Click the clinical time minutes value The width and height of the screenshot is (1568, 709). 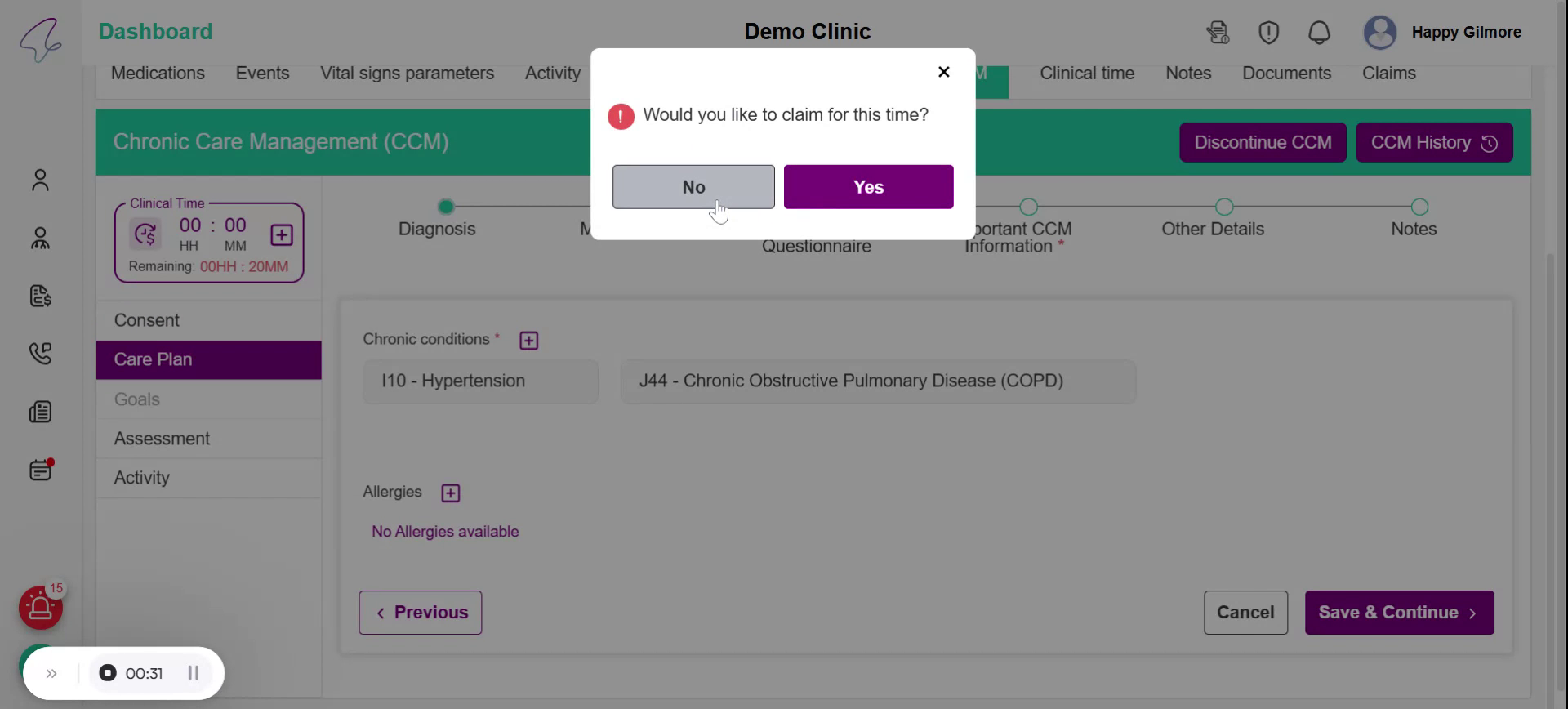point(235,226)
